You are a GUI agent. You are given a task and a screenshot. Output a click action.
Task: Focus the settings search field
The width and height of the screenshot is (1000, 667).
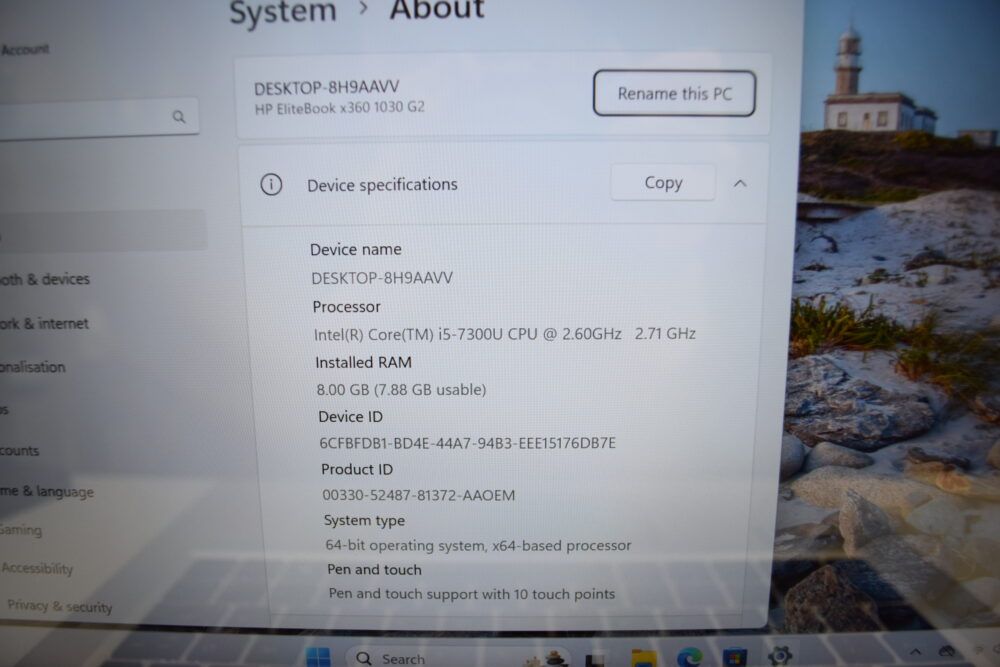click(x=99, y=118)
